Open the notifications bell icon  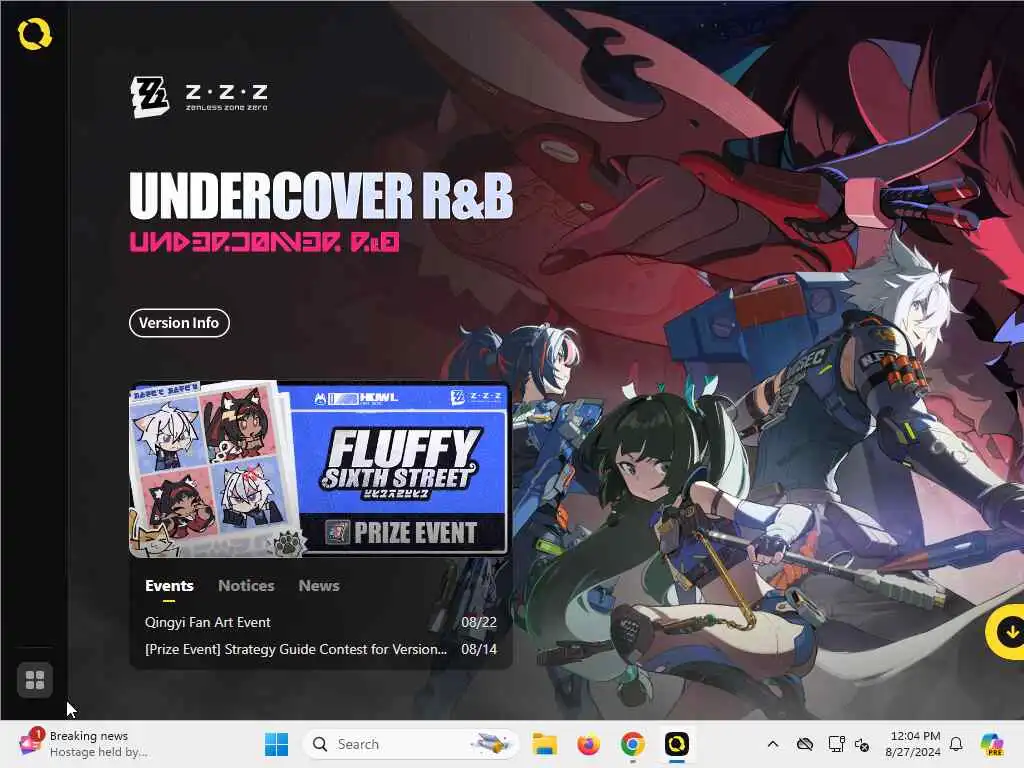[956, 744]
